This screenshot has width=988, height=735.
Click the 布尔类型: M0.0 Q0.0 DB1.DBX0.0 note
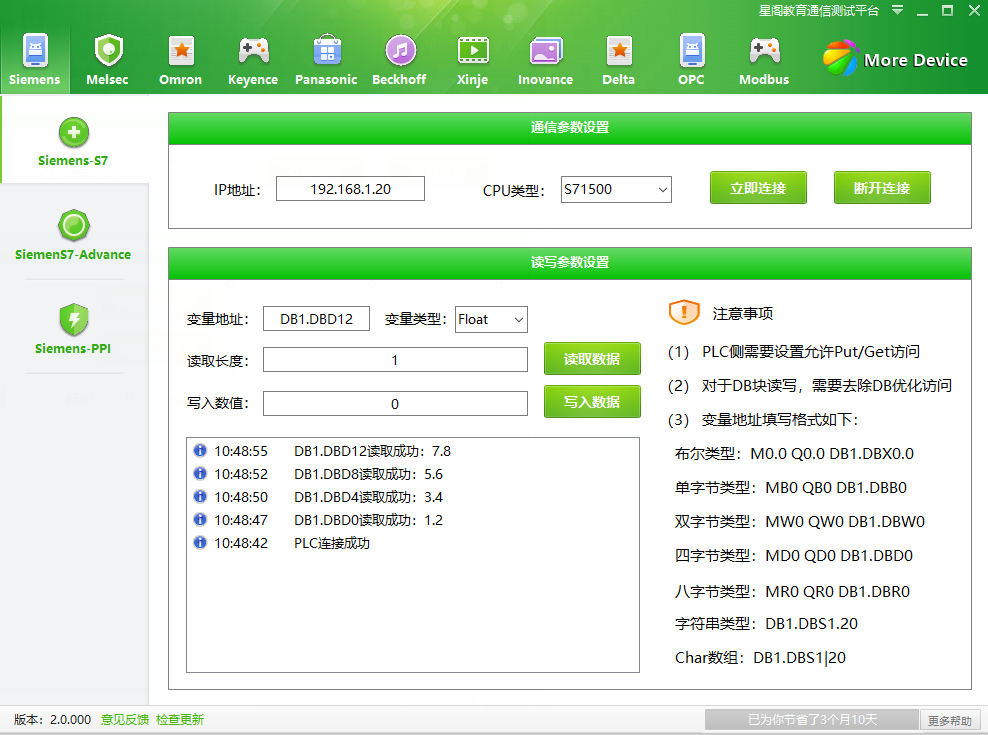794,454
